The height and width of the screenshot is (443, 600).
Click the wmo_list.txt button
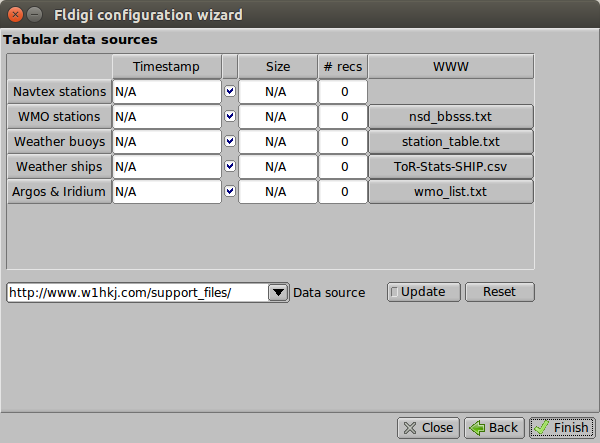[450, 192]
